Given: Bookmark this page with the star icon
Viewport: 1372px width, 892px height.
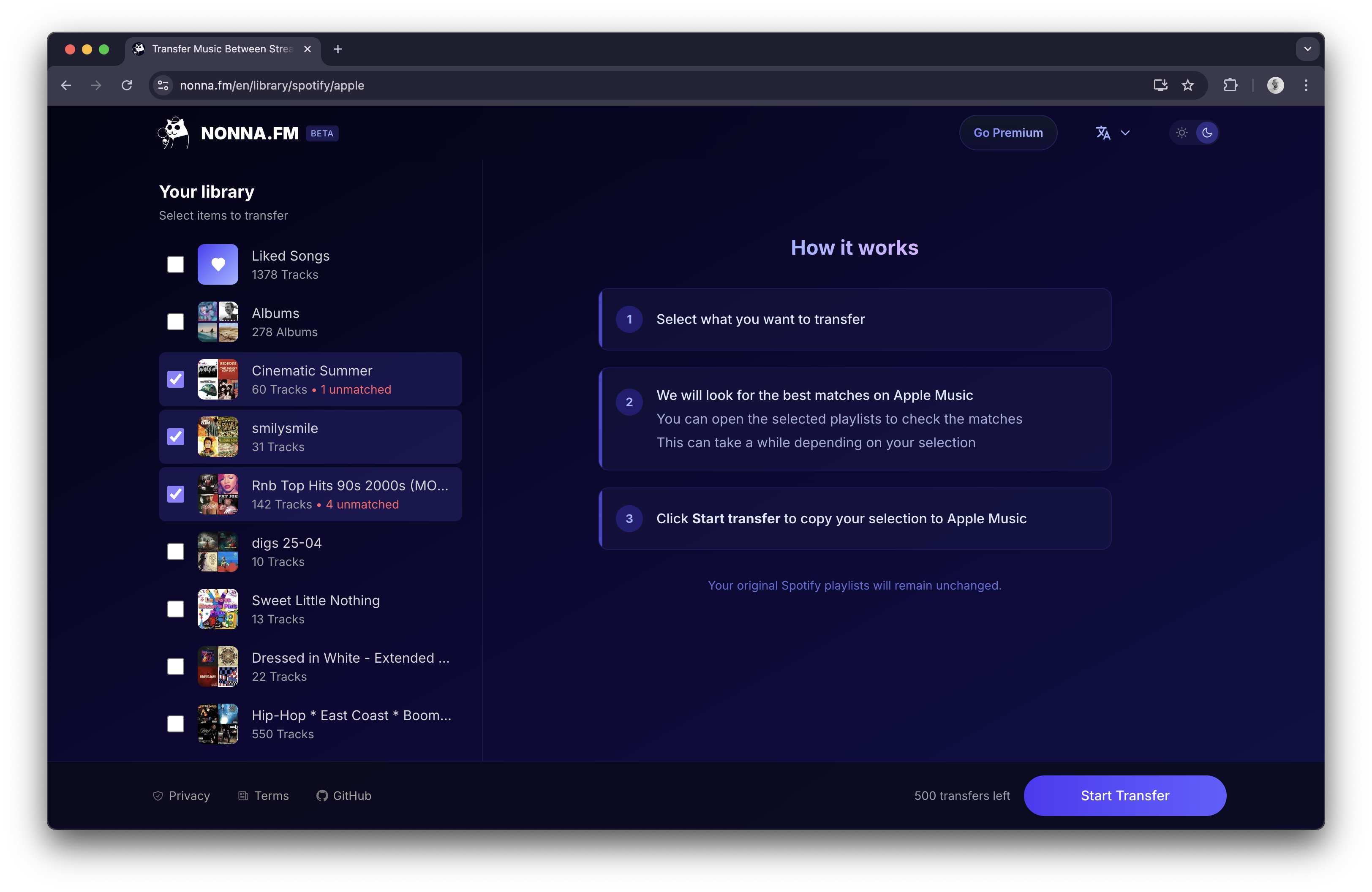Looking at the screenshot, I should 1187,85.
